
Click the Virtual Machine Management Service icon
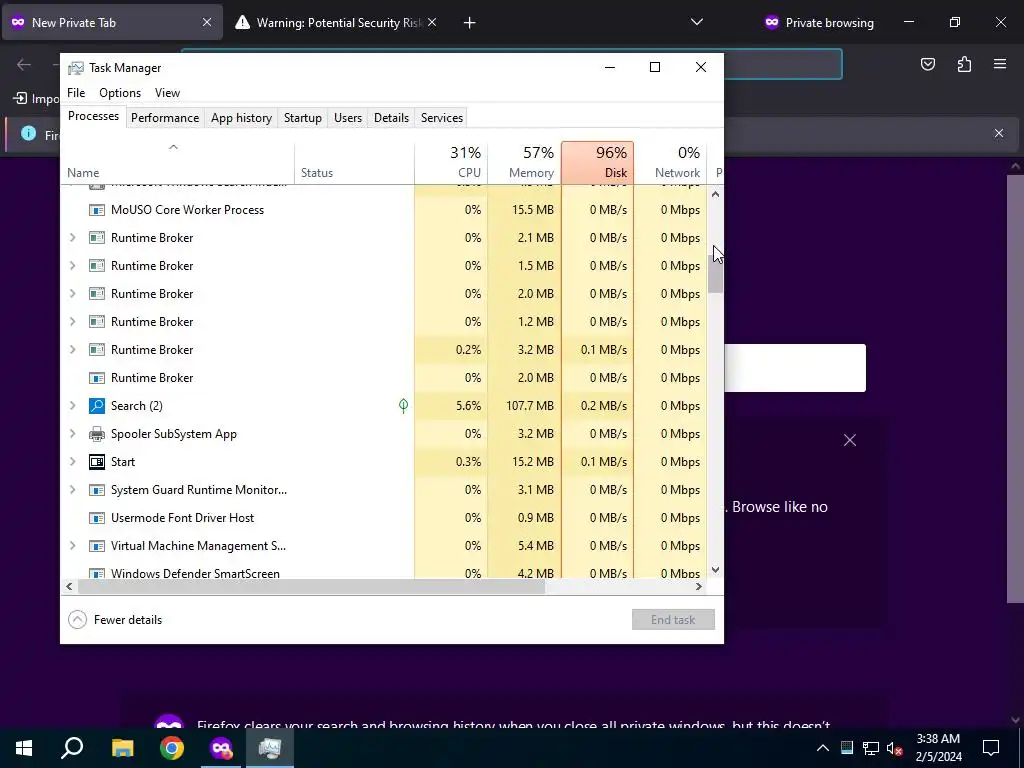tap(97, 546)
